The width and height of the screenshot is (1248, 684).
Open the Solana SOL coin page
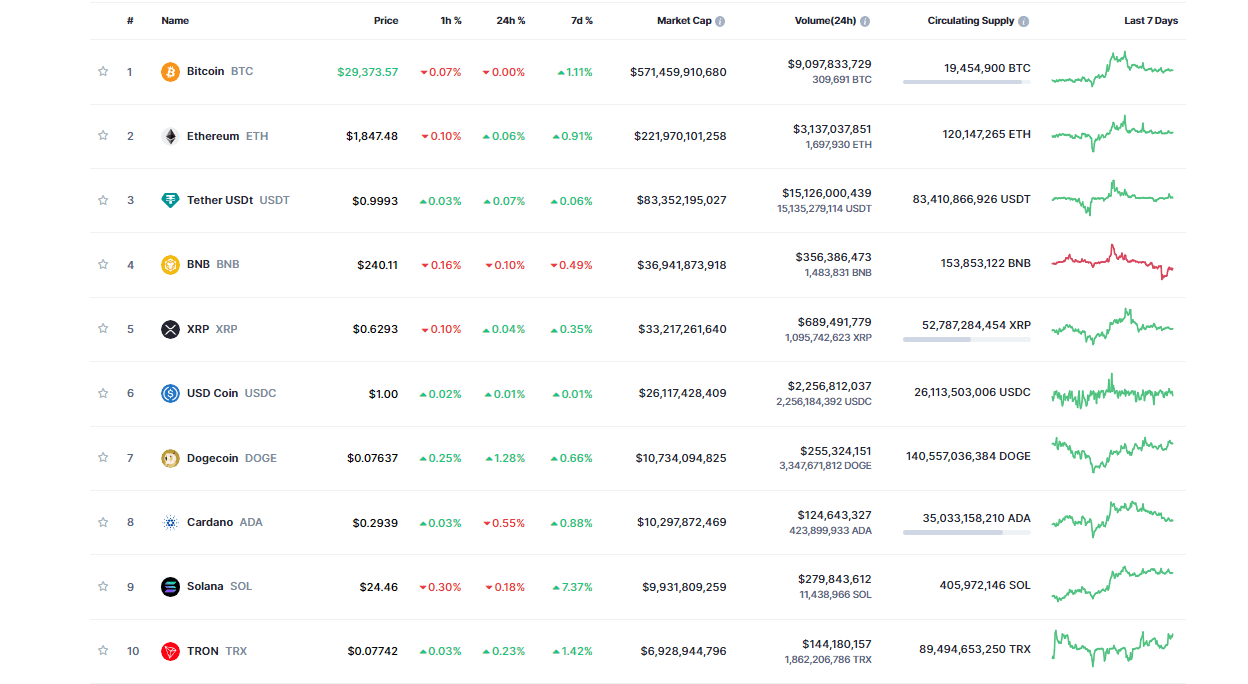tap(220, 586)
